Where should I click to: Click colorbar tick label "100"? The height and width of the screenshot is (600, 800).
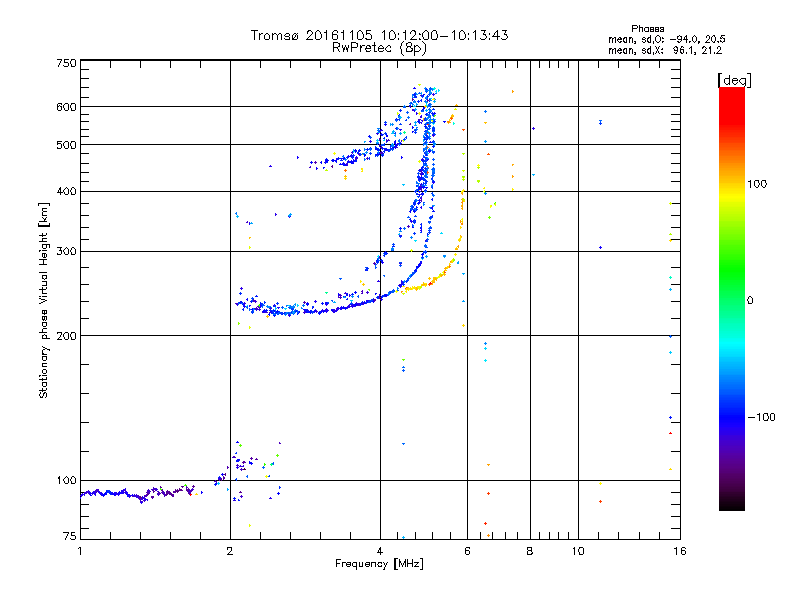[x=757, y=184]
